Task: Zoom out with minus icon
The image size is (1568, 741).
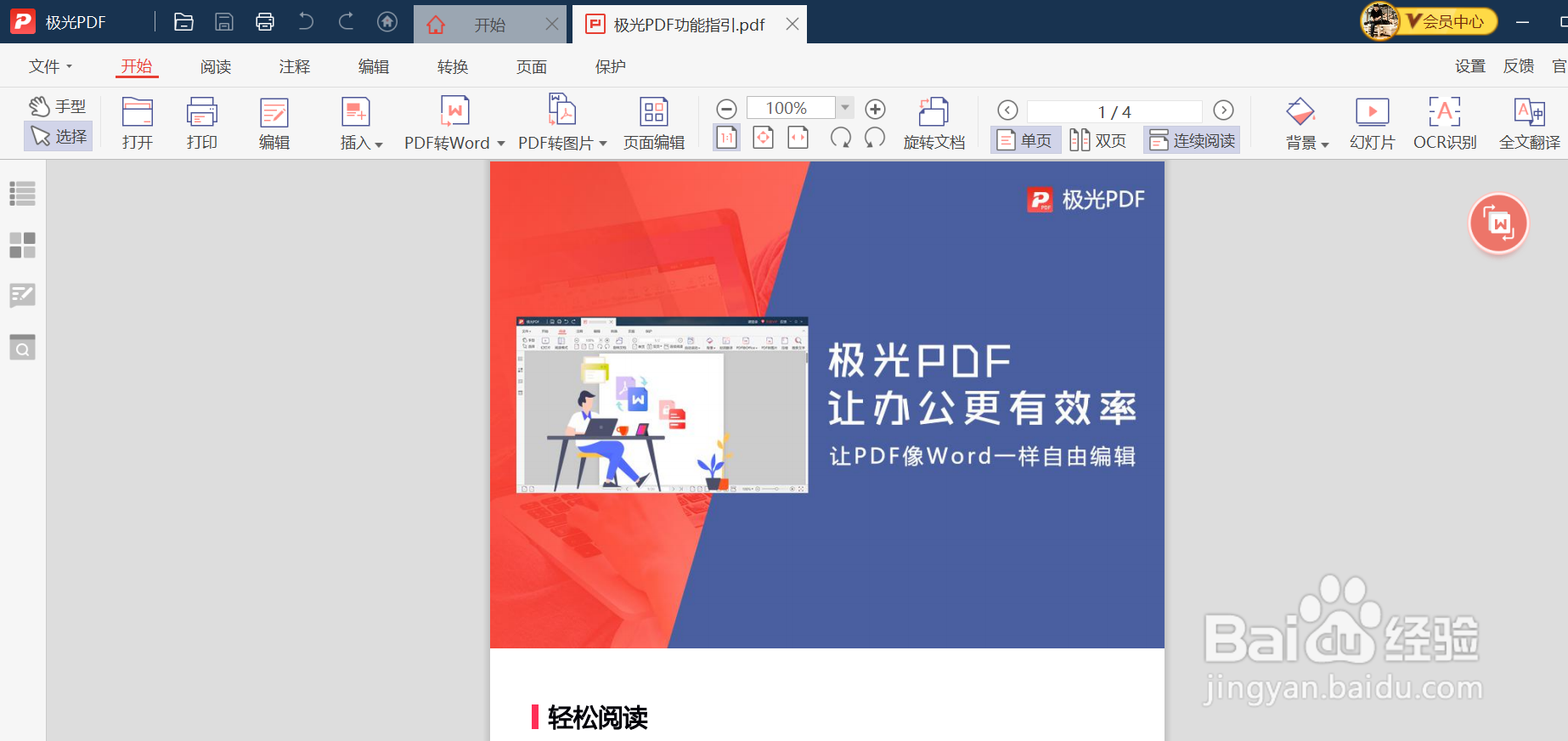Action: (x=726, y=109)
